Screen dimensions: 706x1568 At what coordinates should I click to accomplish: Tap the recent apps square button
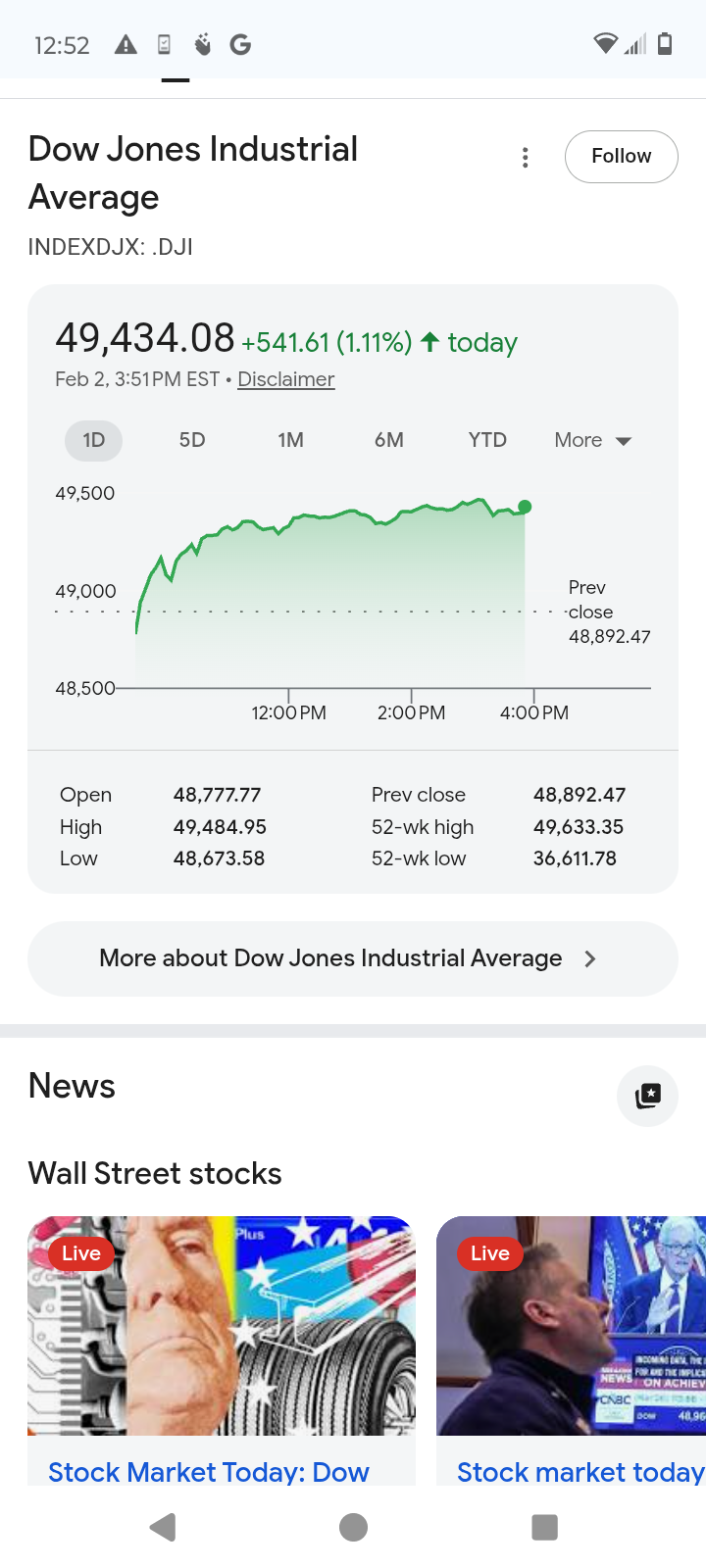click(544, 1527)
